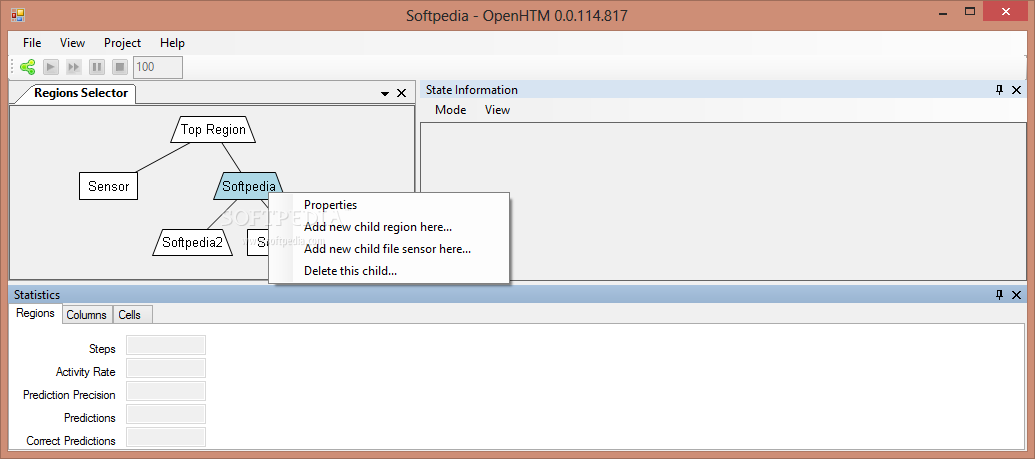Click the Steps value field
This screenshot has height=459, width=1035.
(x=166, y=345)
